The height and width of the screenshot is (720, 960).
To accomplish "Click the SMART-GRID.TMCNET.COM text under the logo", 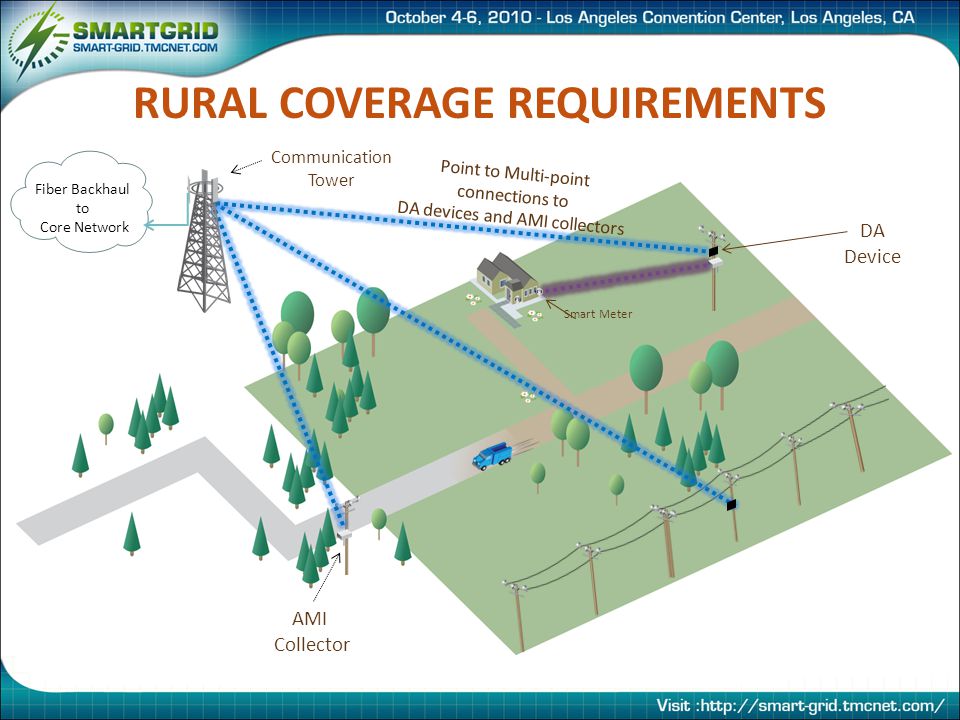I will coord(145,48).
